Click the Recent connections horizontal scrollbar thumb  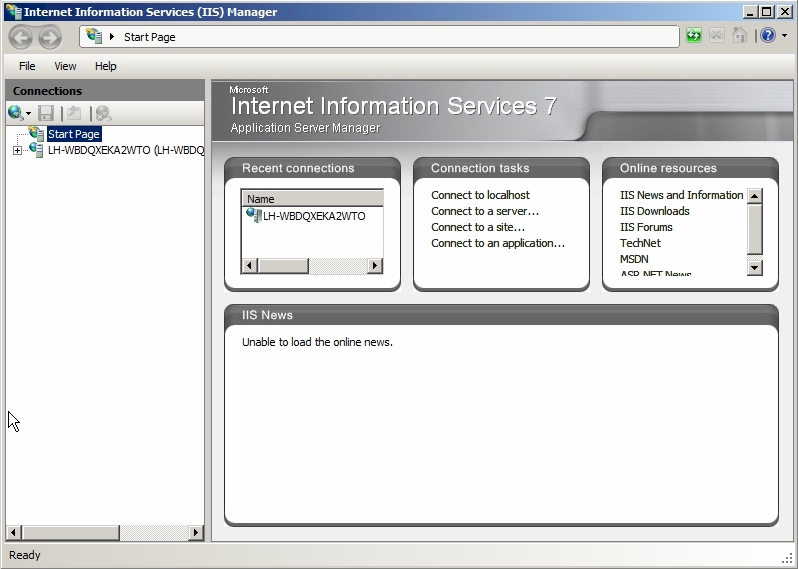tap(283, 265)
